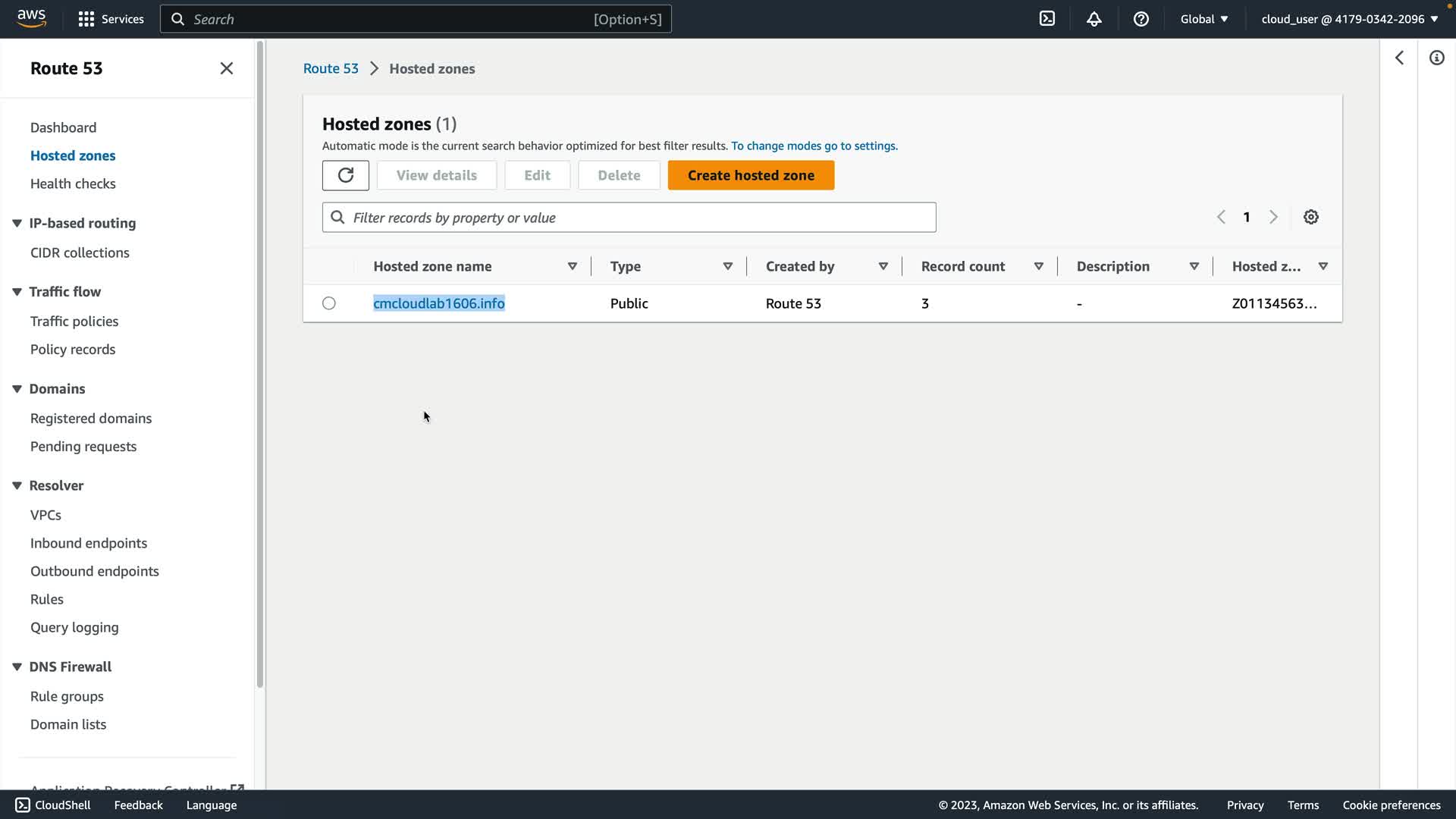The height and width of the screenshot is (819, 1456).
Task: Collapse the IP-based routing section
Action: point(17,223)
